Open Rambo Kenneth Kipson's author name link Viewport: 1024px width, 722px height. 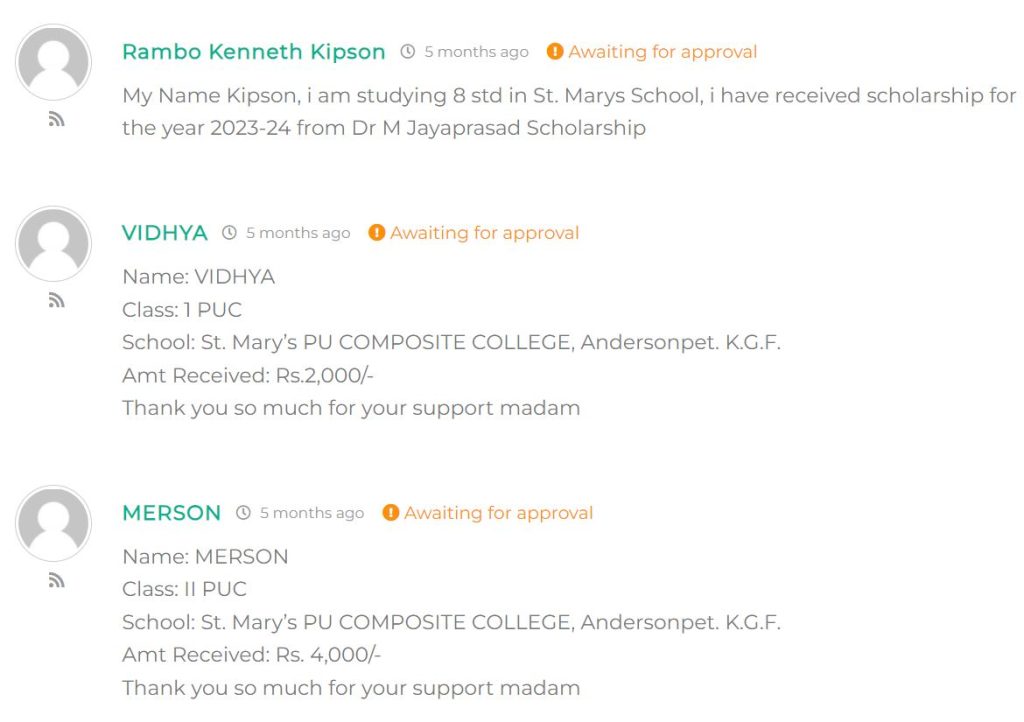pos(253,52)
